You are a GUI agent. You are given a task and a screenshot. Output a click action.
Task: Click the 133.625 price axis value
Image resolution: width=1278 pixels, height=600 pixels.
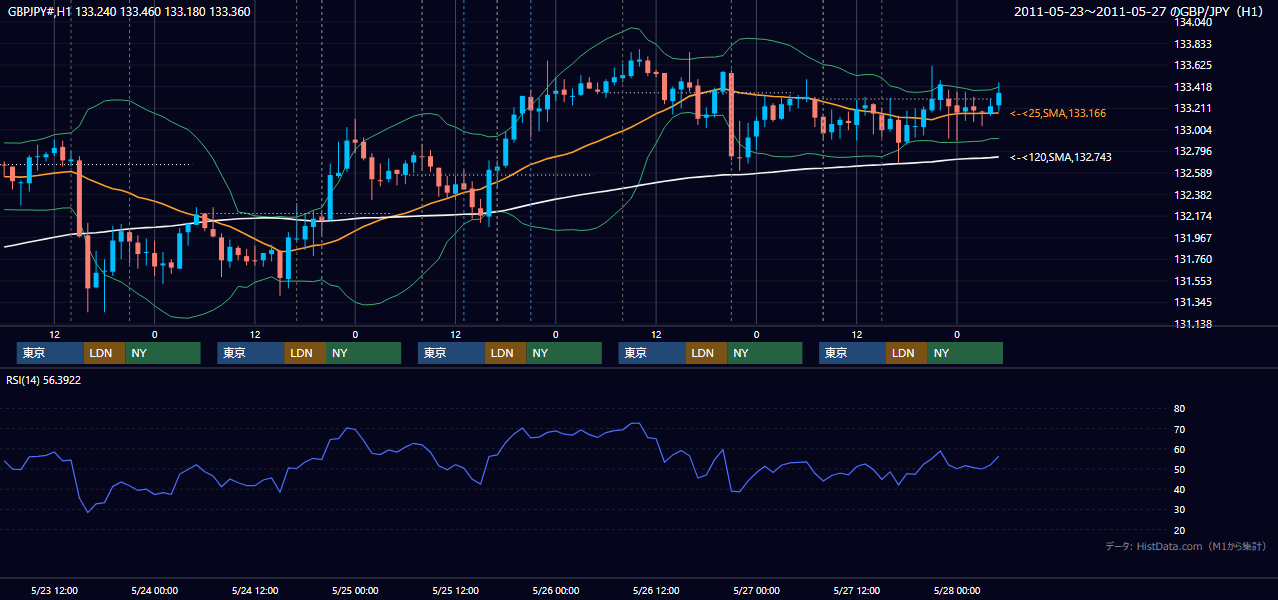[1194, 65]
